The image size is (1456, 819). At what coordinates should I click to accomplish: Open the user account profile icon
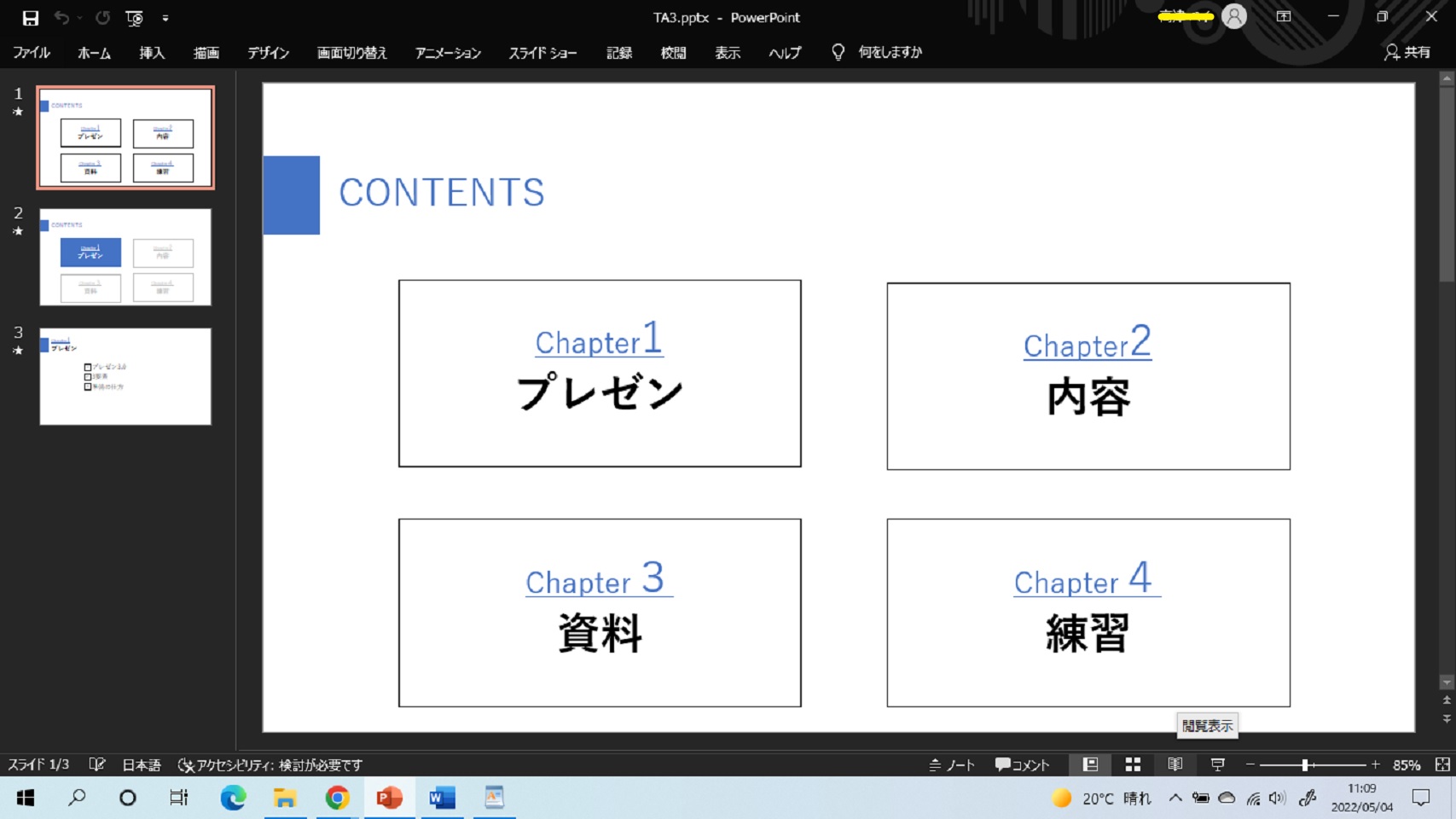pos(1234,16)
